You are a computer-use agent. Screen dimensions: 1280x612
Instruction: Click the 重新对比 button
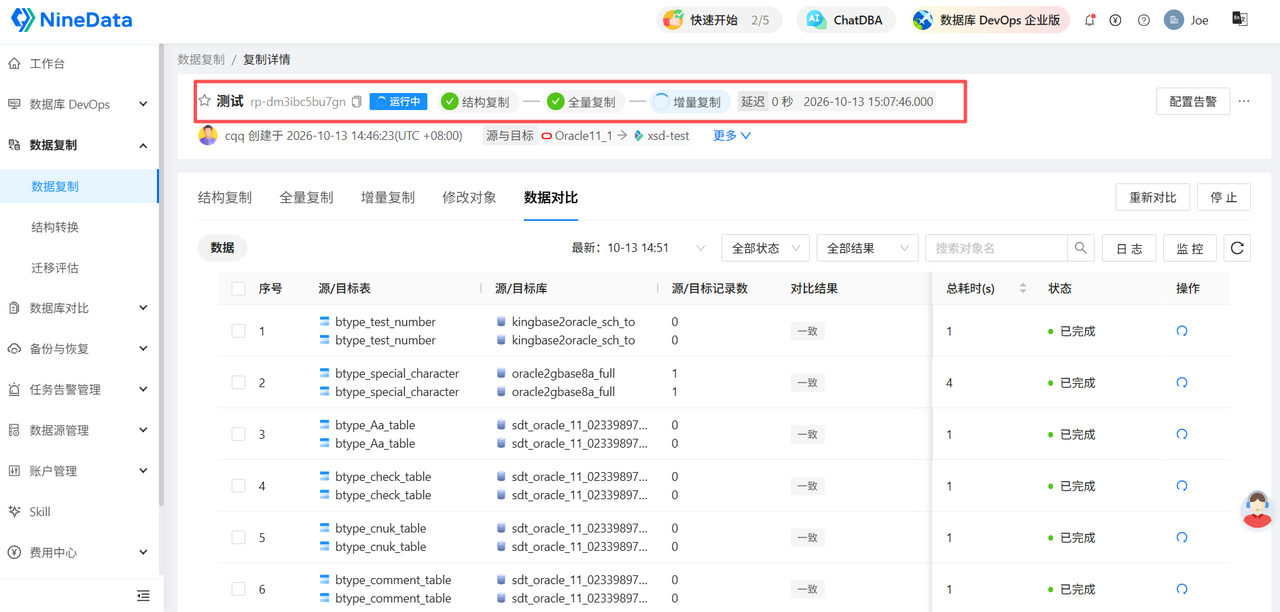[x=1152, y=197]
